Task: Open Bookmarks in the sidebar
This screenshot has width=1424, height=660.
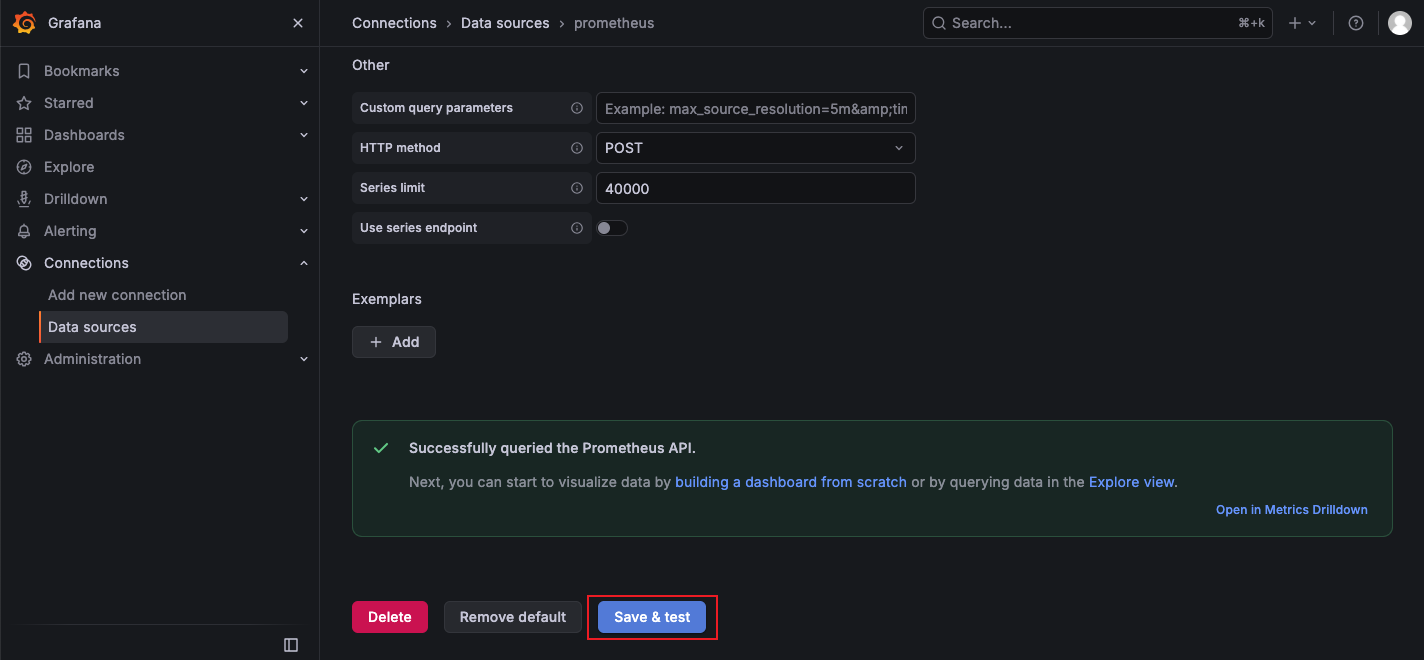Action: pyautogui.click(x=82, y=71)
